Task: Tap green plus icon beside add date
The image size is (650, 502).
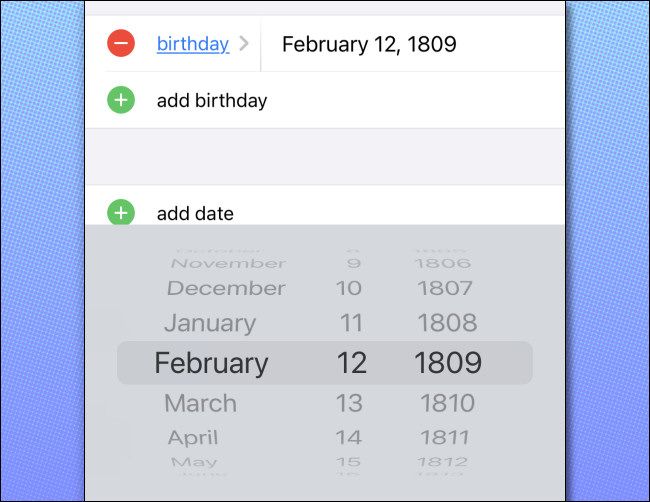Action: [x=121, y=213]
